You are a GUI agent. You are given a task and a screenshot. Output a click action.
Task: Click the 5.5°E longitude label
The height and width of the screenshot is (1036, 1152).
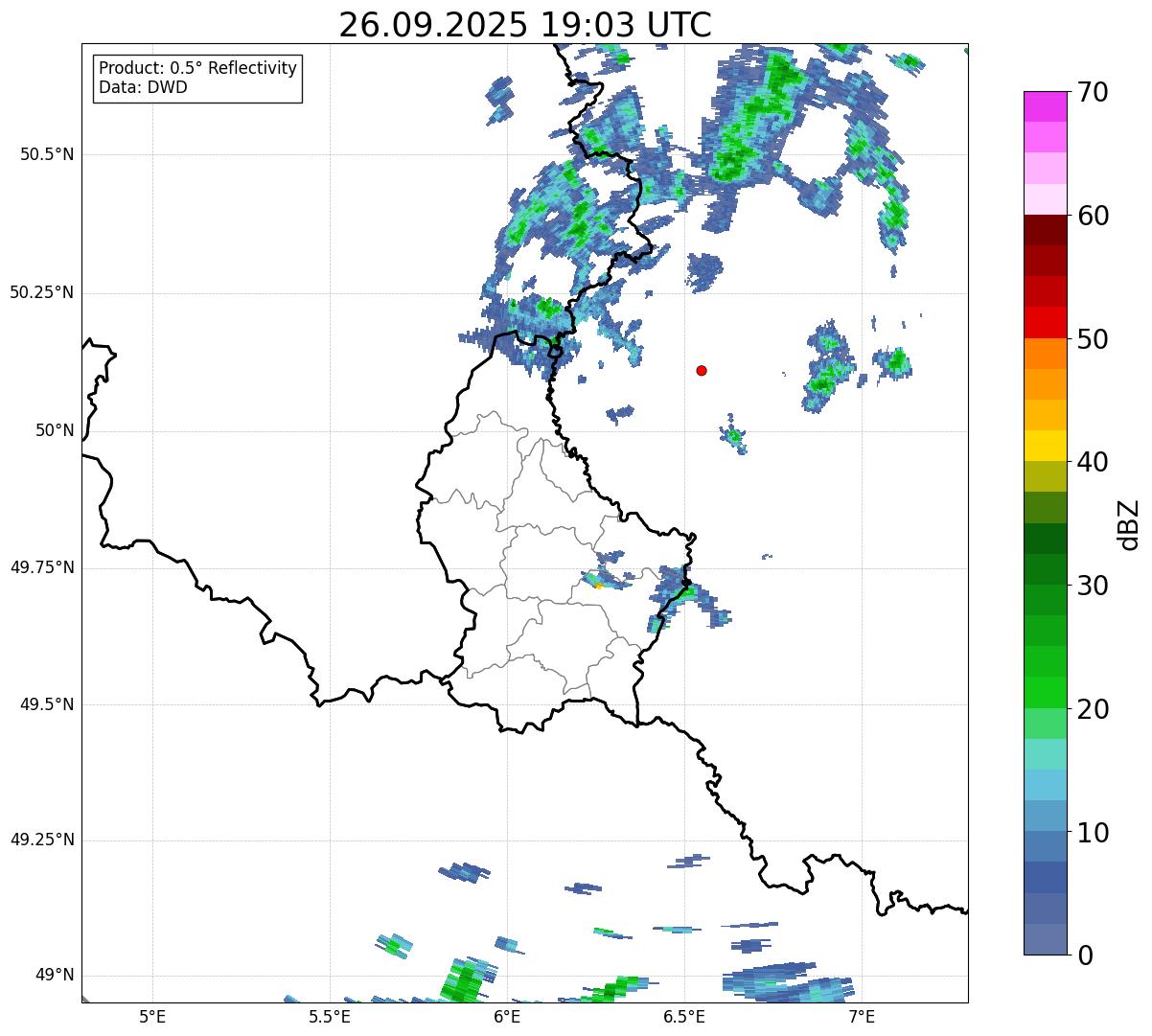330,1016
